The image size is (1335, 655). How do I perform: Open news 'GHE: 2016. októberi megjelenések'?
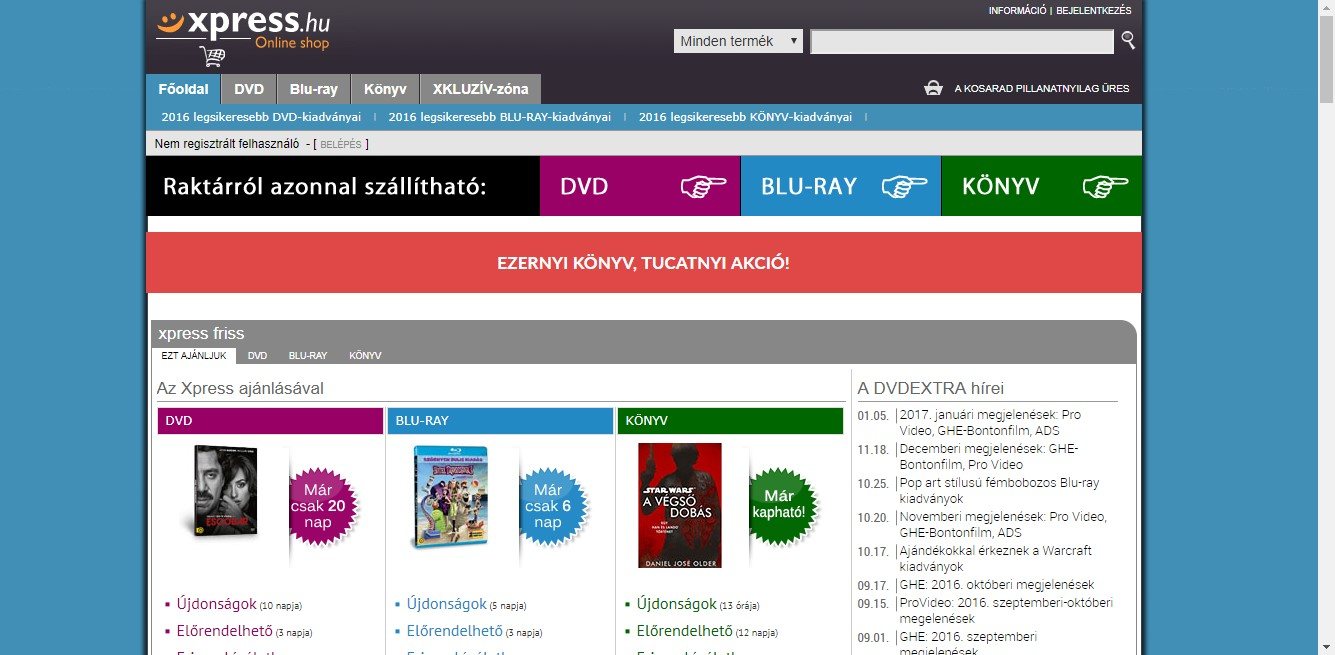point(996,585)
